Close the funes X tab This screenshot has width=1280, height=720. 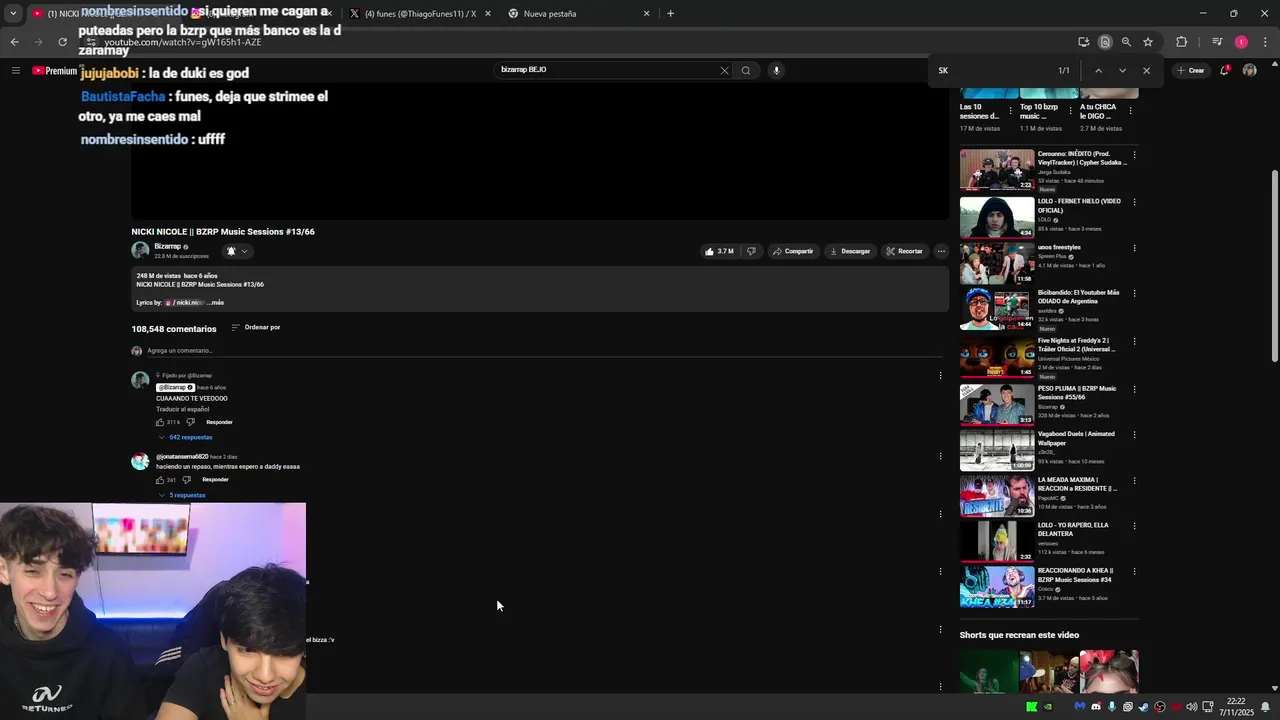(487, 14)
